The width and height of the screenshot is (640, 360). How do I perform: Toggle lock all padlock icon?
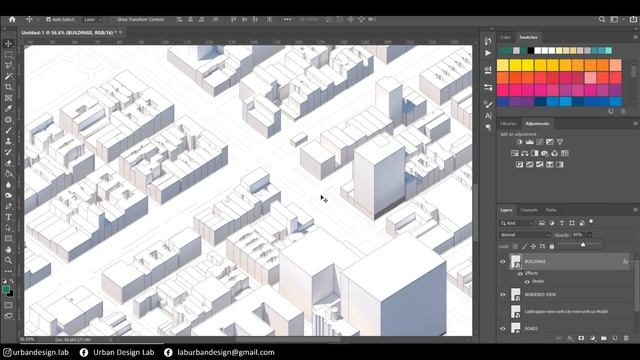[x=552, y=246]
